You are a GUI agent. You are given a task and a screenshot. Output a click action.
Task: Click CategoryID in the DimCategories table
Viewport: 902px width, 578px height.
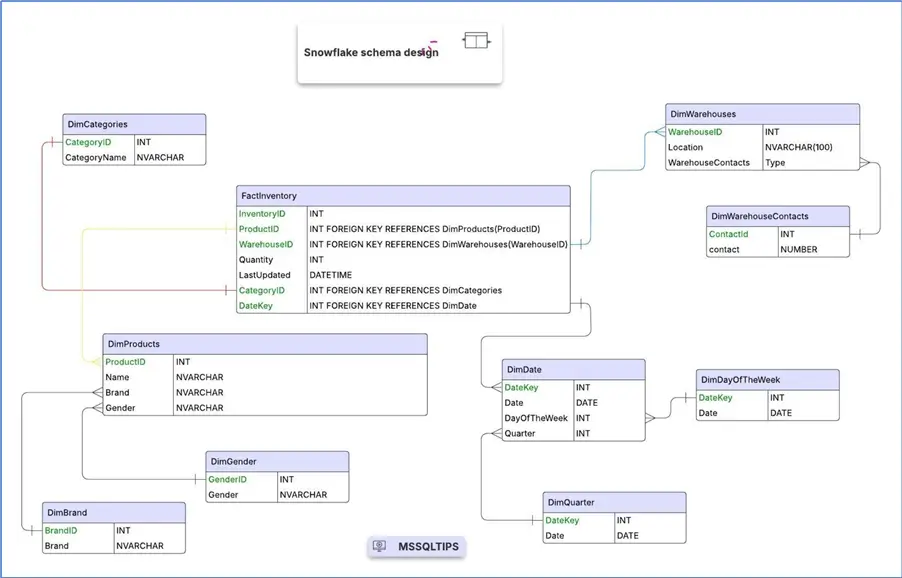(88, 142)
